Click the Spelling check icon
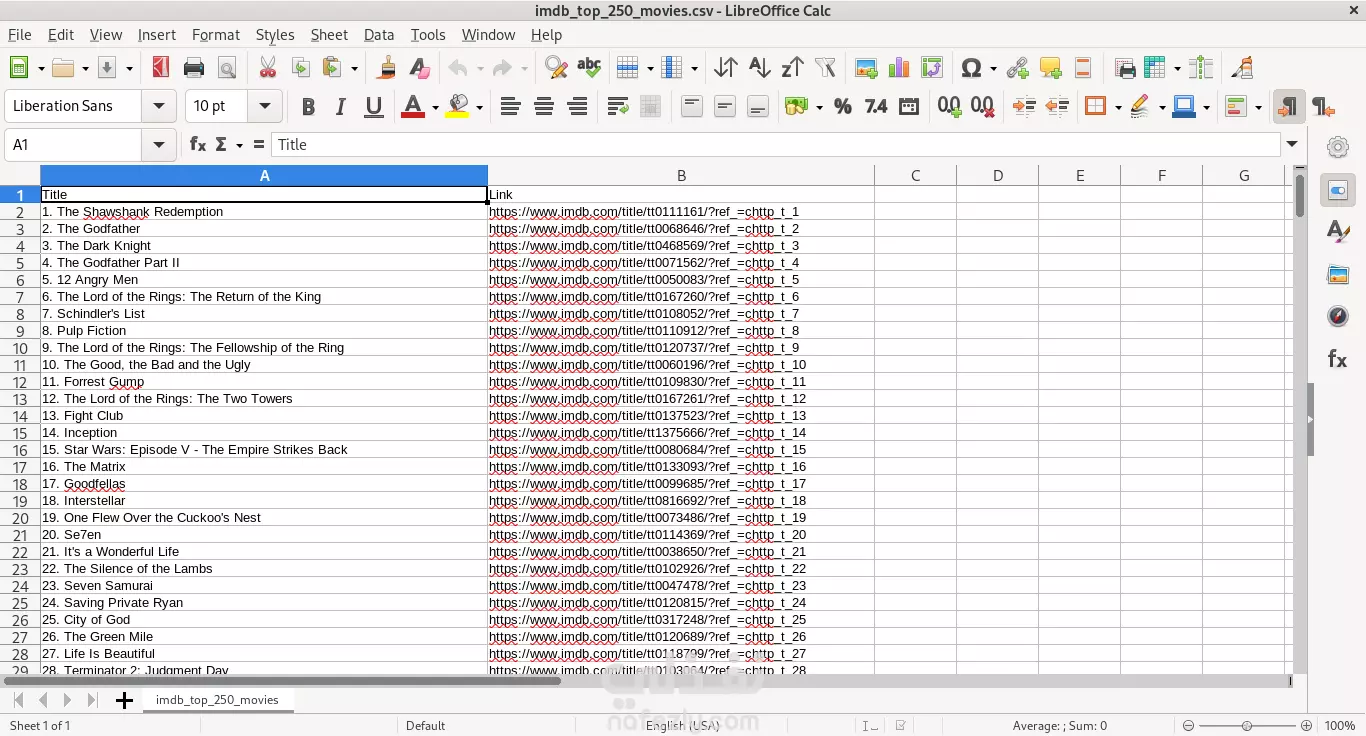 tap(589, 68)
